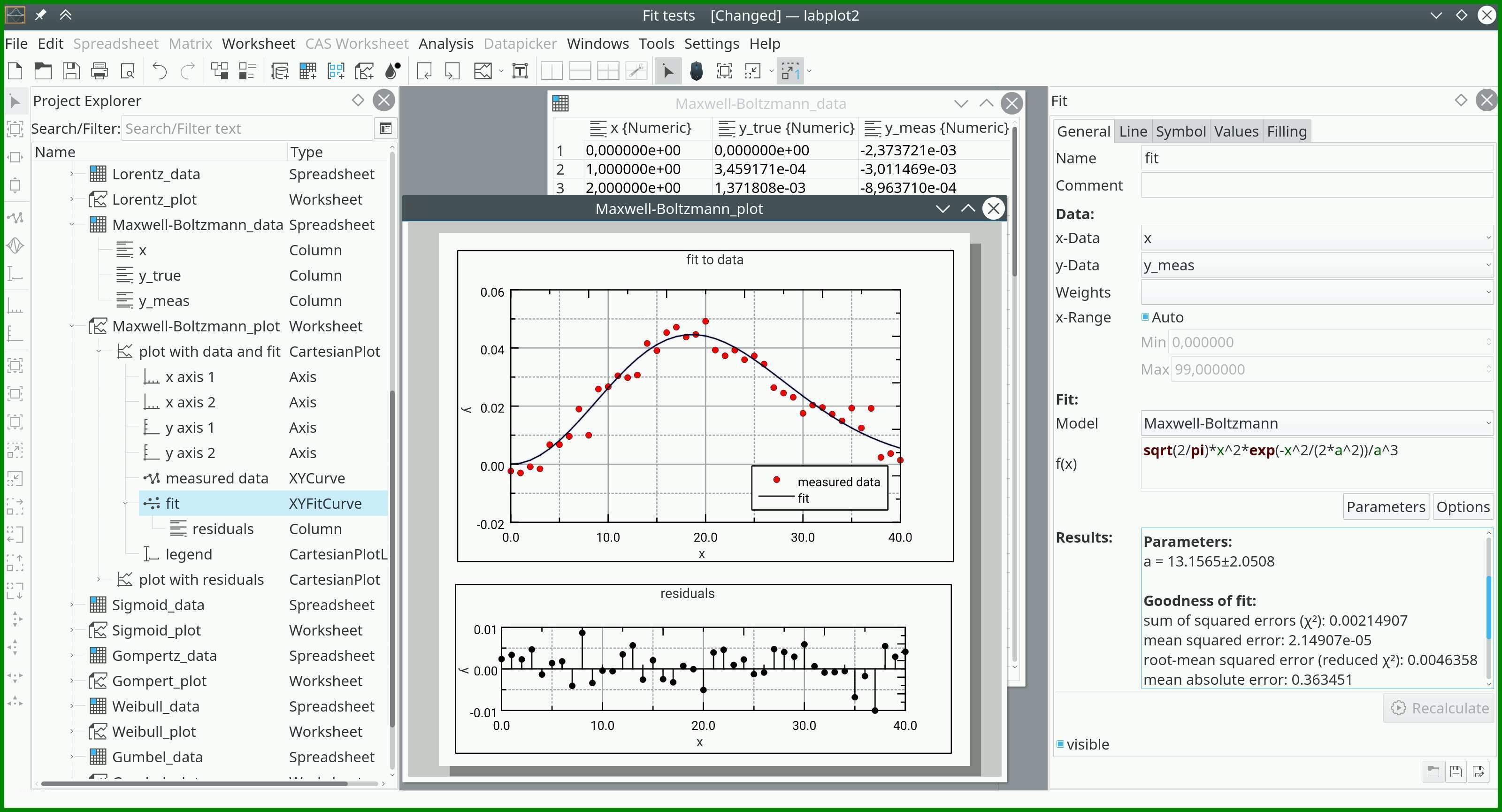The height and width of the screenshot is (812, 1502).
Task: Switch to the Line tab
Action: tap(1133, 131)
